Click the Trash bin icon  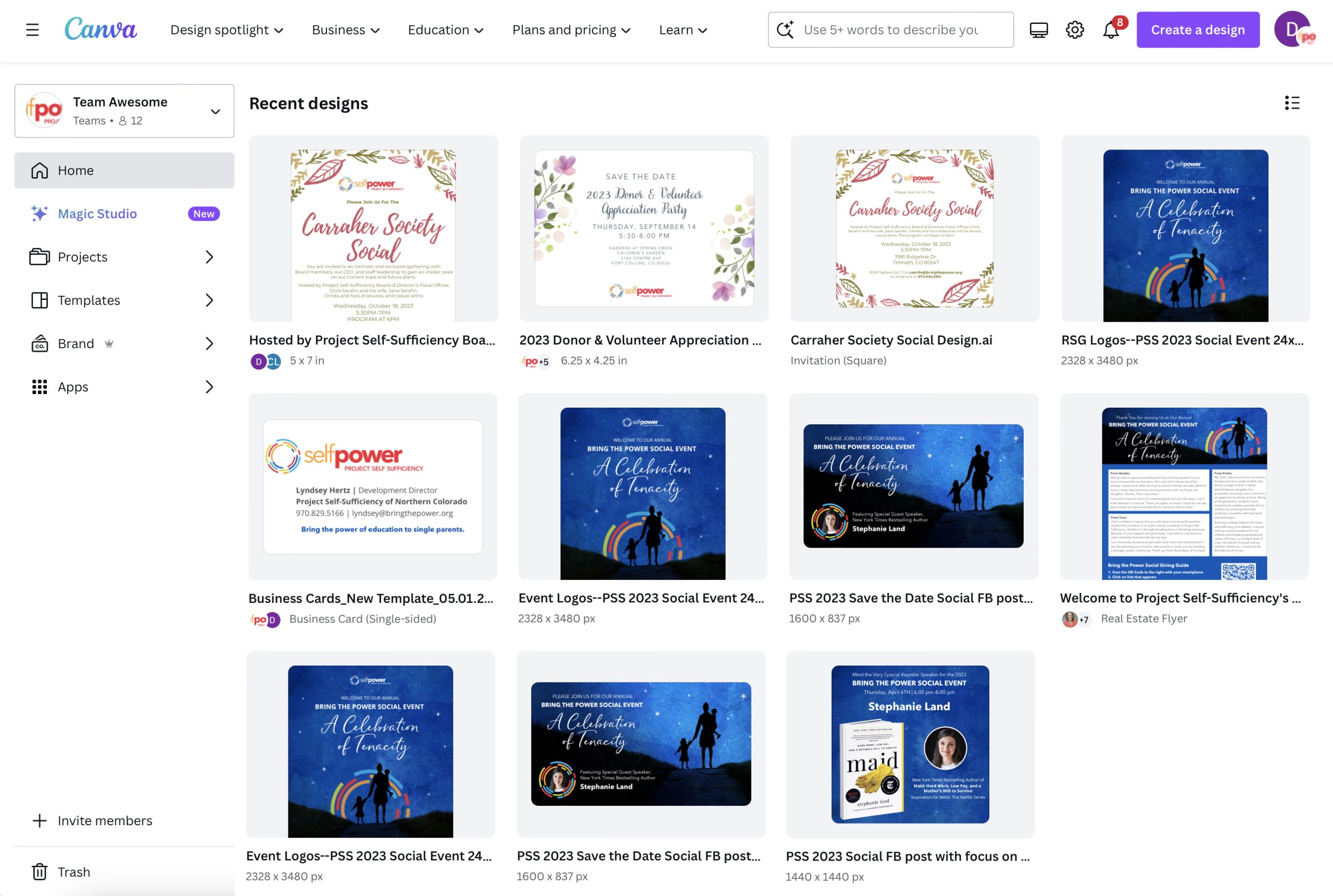click(40, 872)
